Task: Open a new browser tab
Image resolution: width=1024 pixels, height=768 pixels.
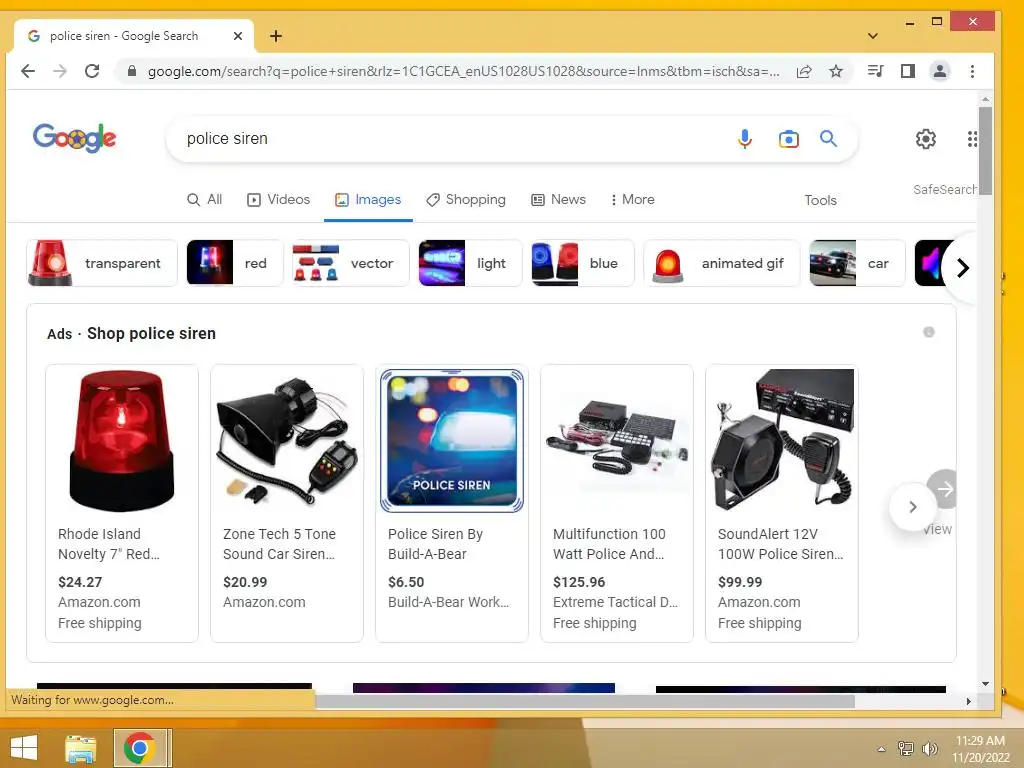Action: 276,36
